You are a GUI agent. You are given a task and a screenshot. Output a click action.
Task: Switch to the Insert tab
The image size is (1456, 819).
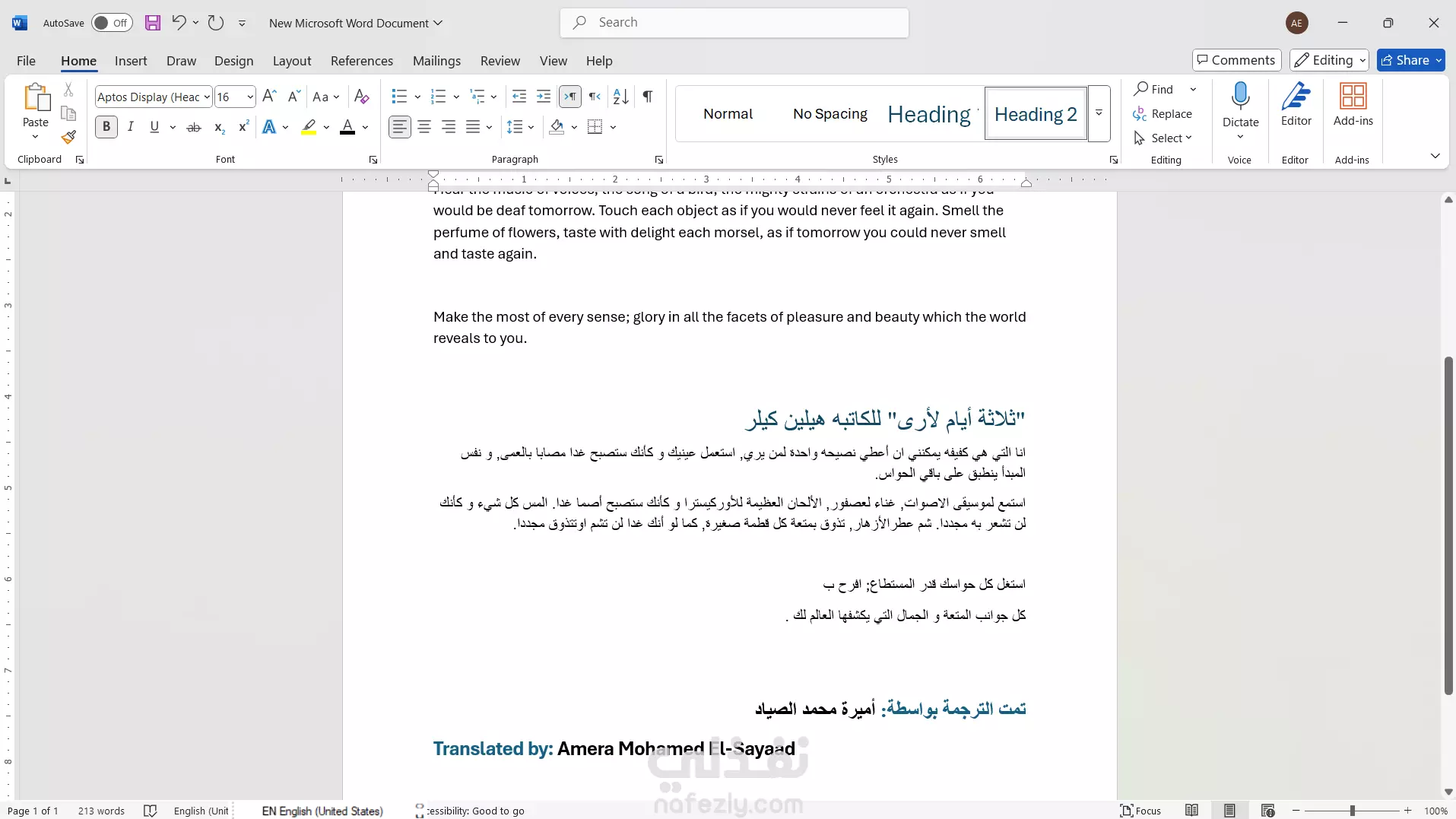tap(131, 61)
